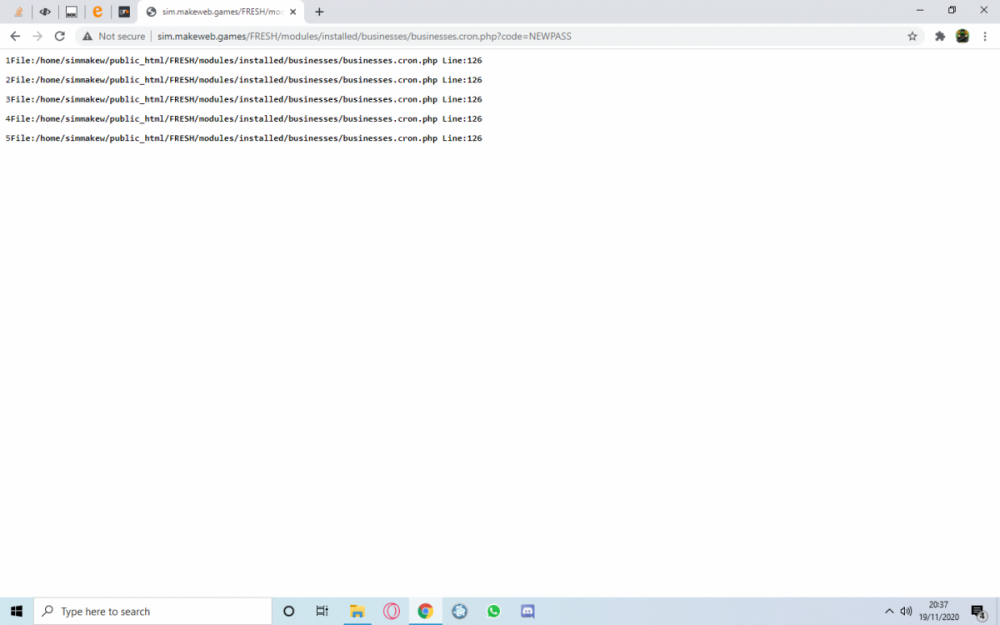Open the Chrome three-dot menu
Image resolution: width=1000 pixels, height=625 pixels.
coord(984,36)
